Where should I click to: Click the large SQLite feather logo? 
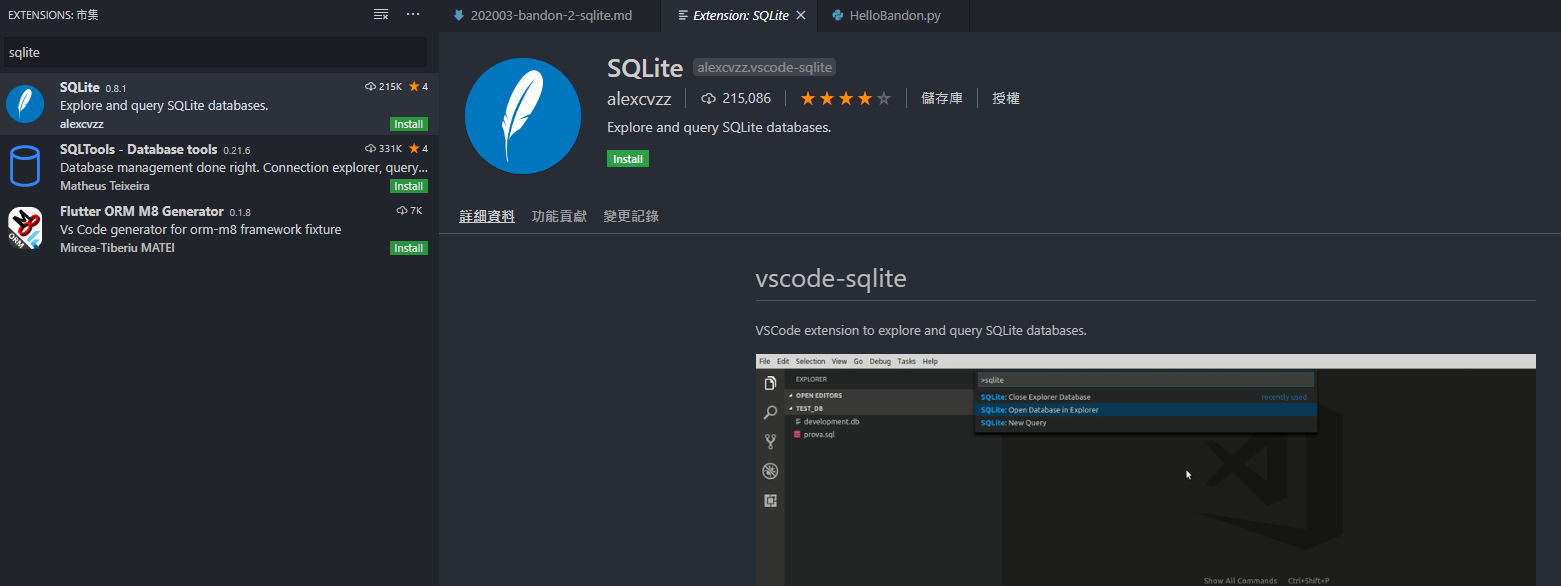tap(523, 115)
